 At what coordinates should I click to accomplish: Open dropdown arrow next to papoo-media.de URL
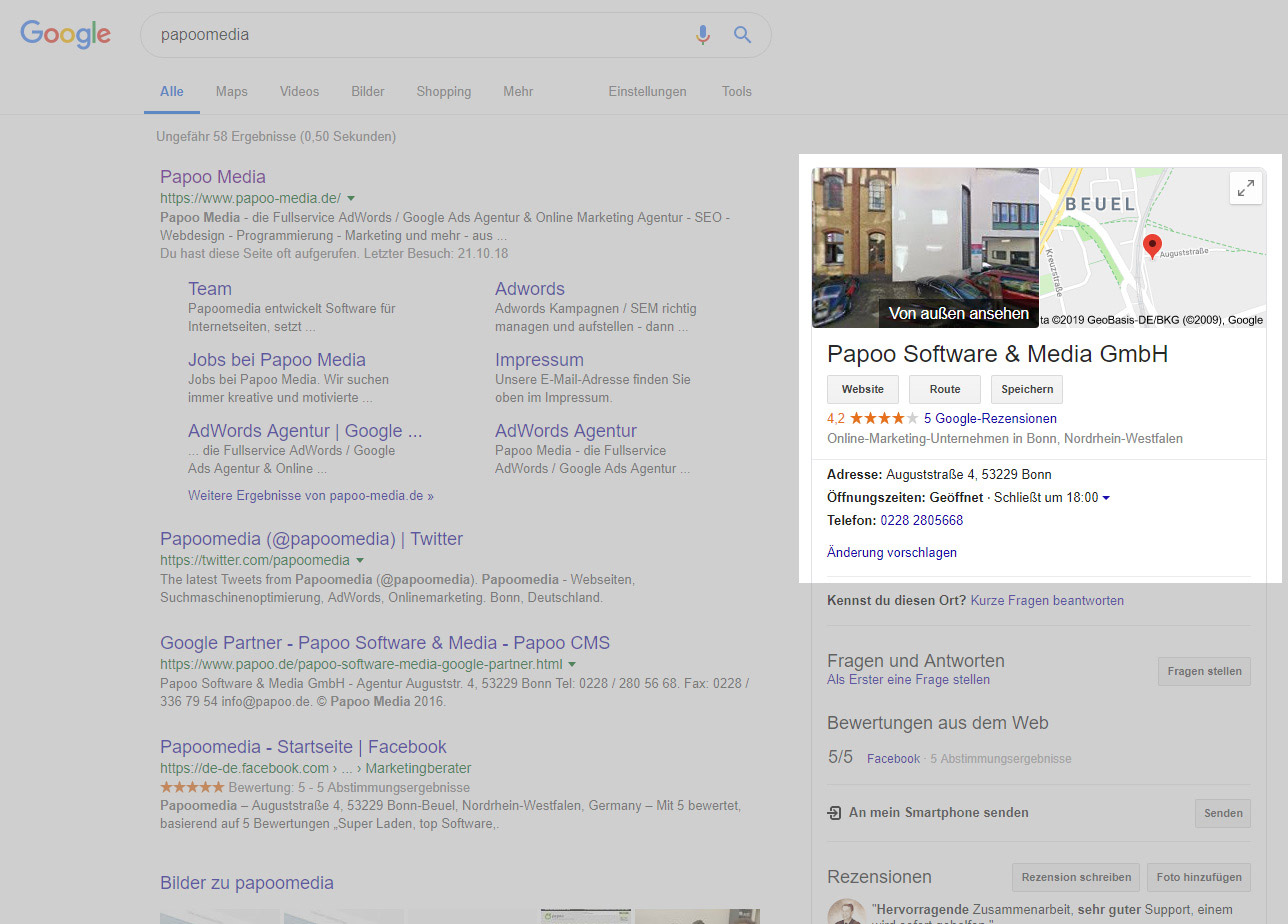[351, 198]
